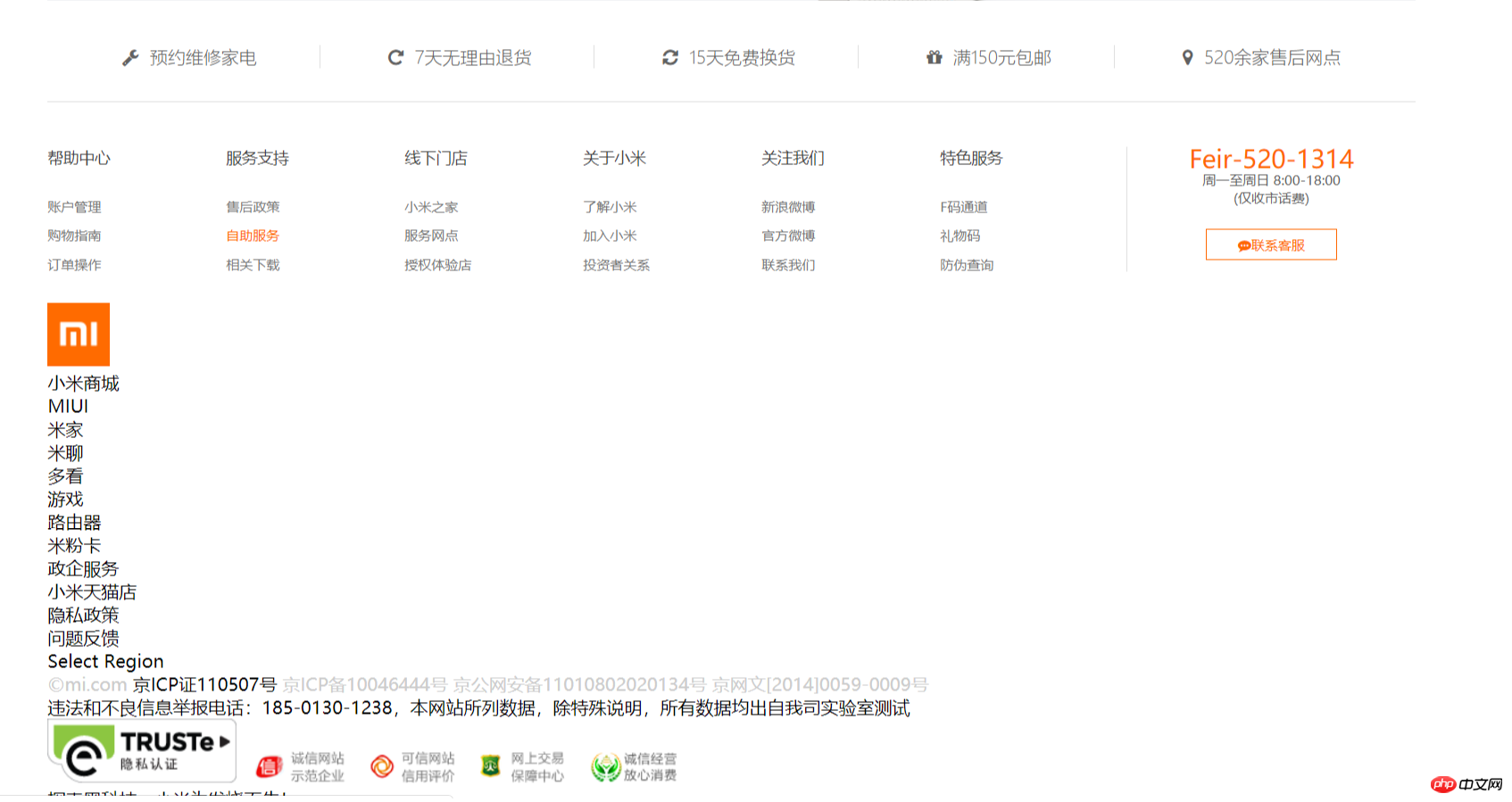The image size is (1512, 802).
Task: Click the 联系客服 button
Action: pyautogui.click(x=1271, y=244)
